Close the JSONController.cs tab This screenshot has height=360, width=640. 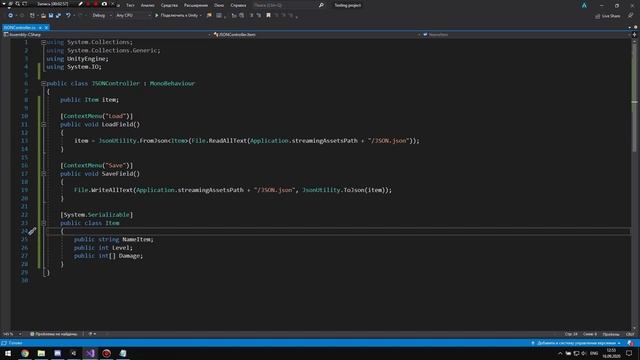click(46, 27)
